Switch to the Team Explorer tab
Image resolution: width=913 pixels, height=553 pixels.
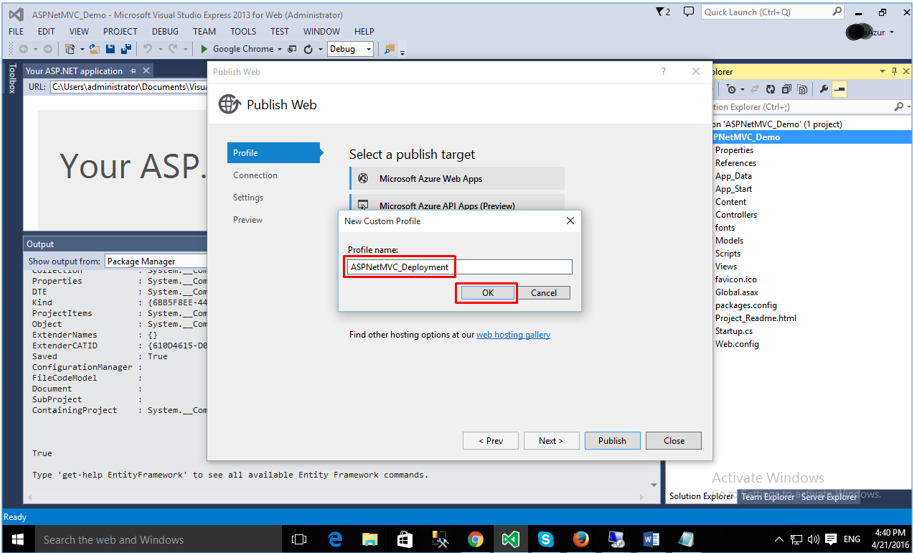point(767,497)
